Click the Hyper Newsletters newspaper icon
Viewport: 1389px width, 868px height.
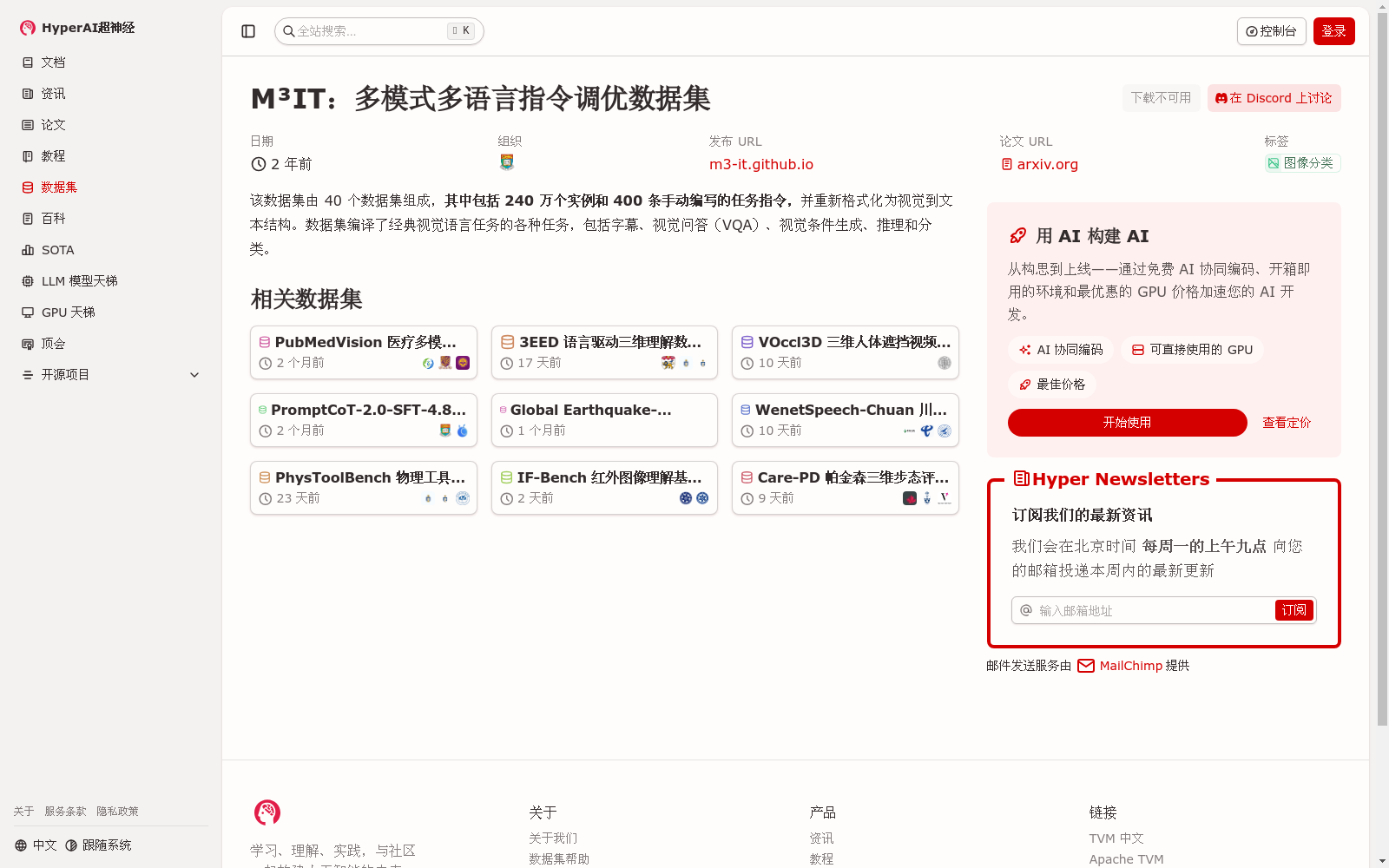[1022, 478]
